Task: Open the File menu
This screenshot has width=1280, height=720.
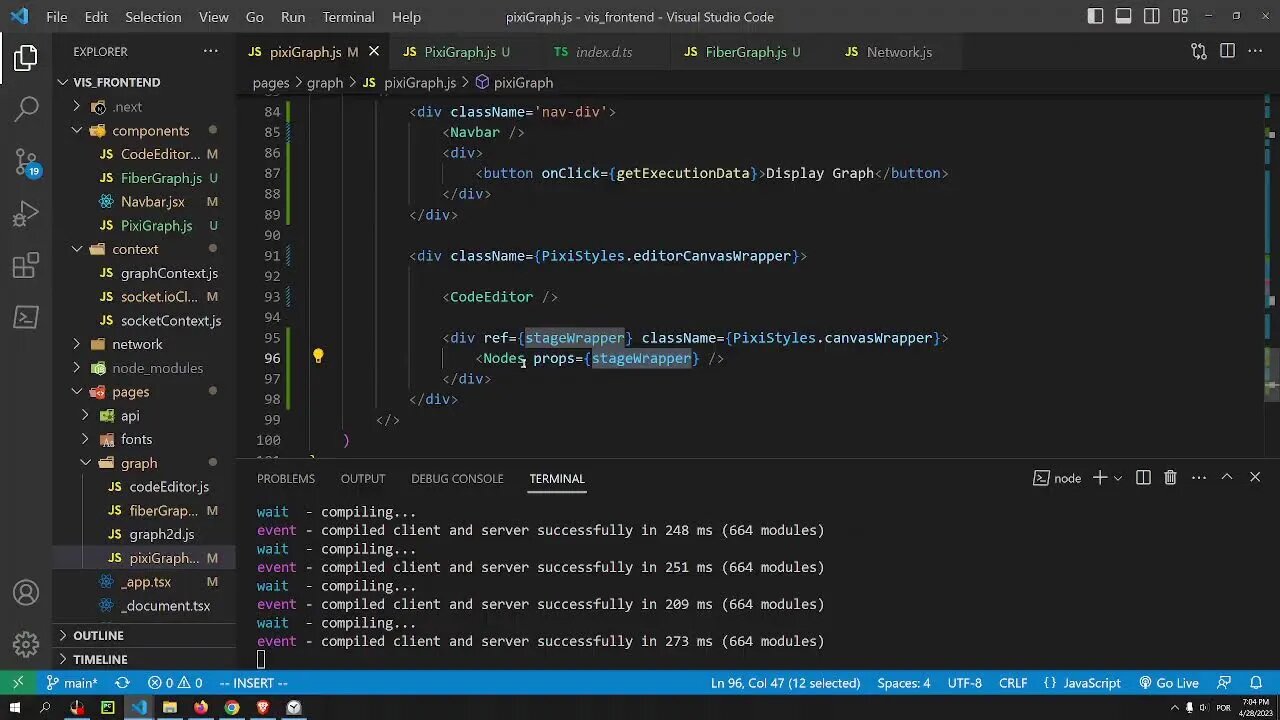Action: pyautogui.click(x=57, y=17)
